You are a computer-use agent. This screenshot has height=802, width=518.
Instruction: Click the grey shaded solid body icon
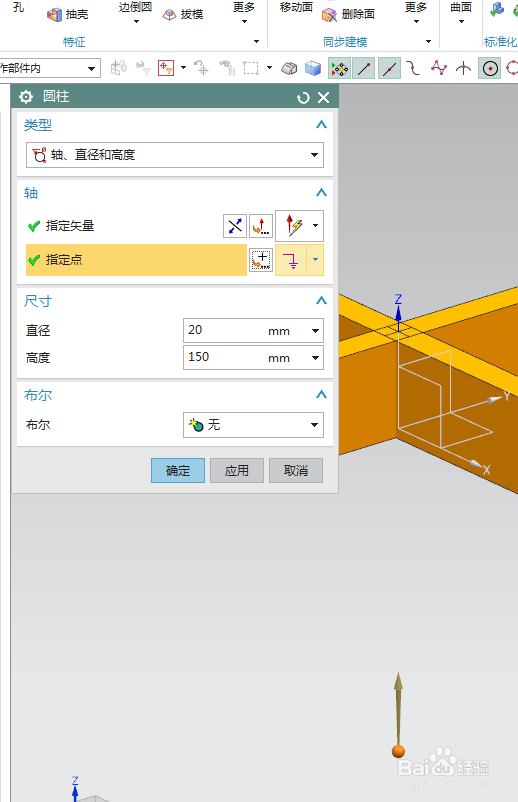pyautogui.click(x=289, y=68)
